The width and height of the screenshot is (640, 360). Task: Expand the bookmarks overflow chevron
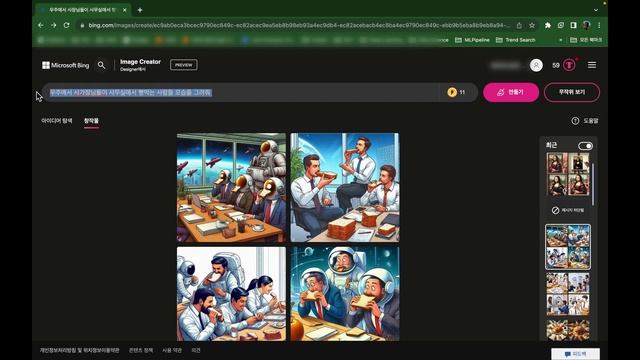coord(560,40)
